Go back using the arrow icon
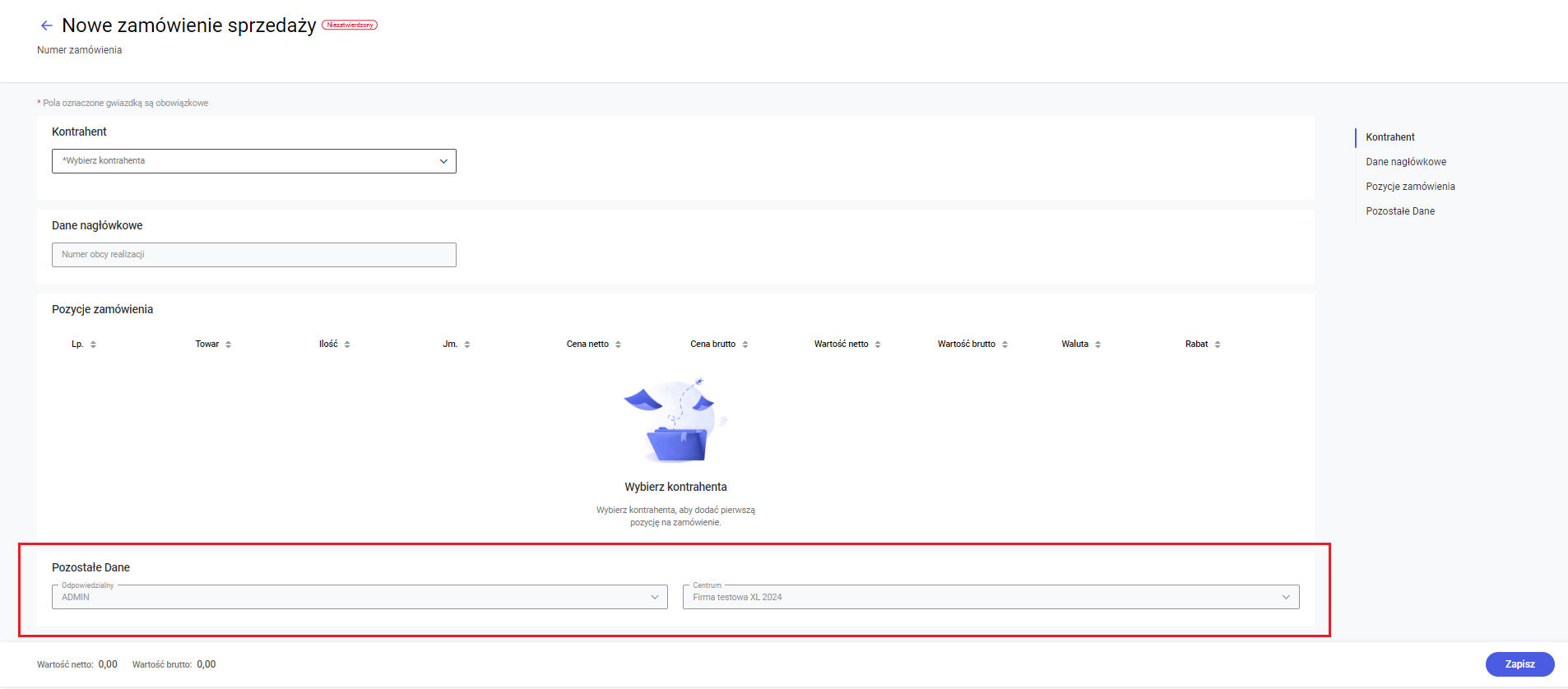Image resolution: width=1568 pixels, height=689 pixels. [x=47, y=25]
